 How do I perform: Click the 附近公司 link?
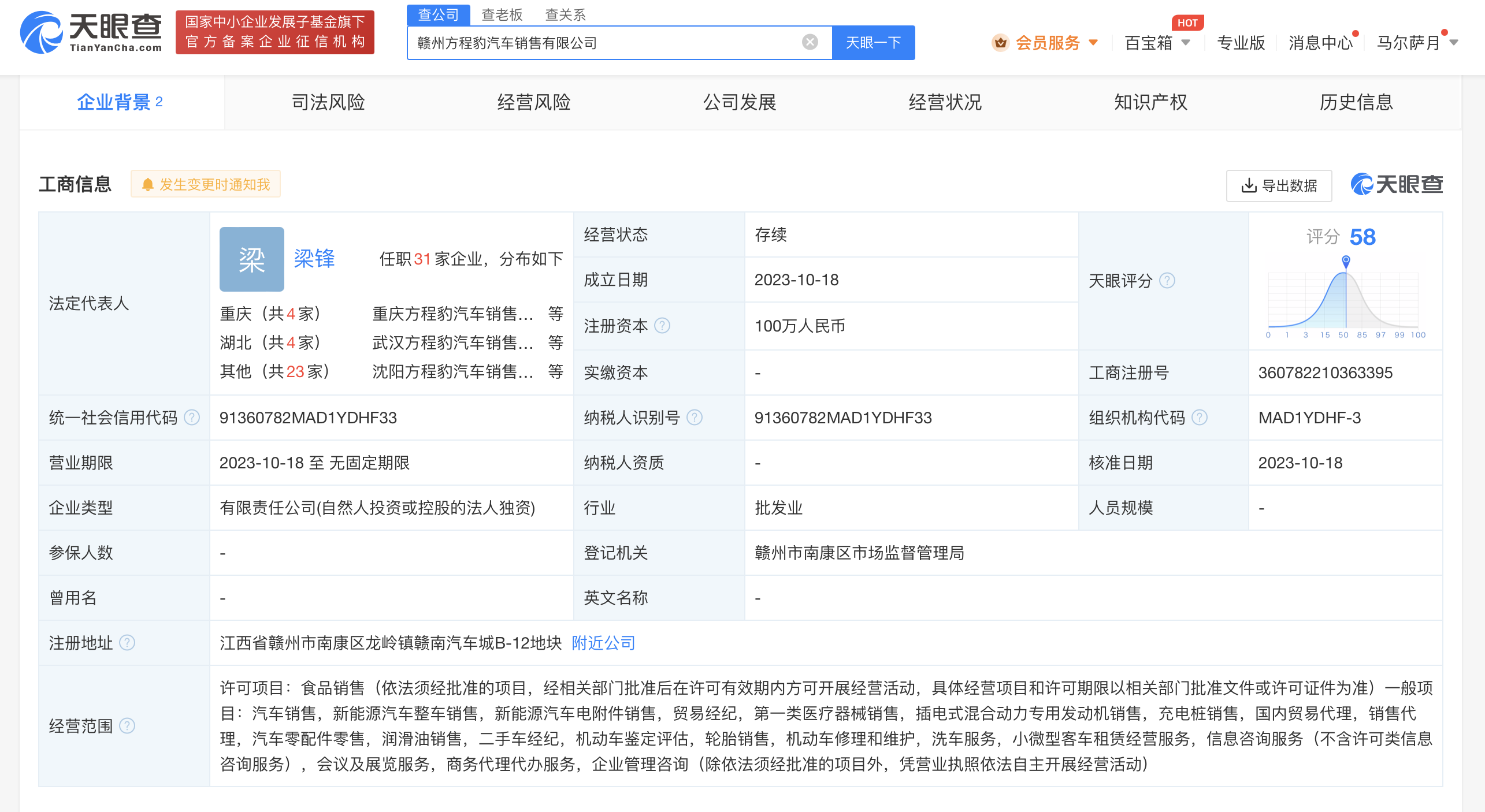tap(603, 643)
